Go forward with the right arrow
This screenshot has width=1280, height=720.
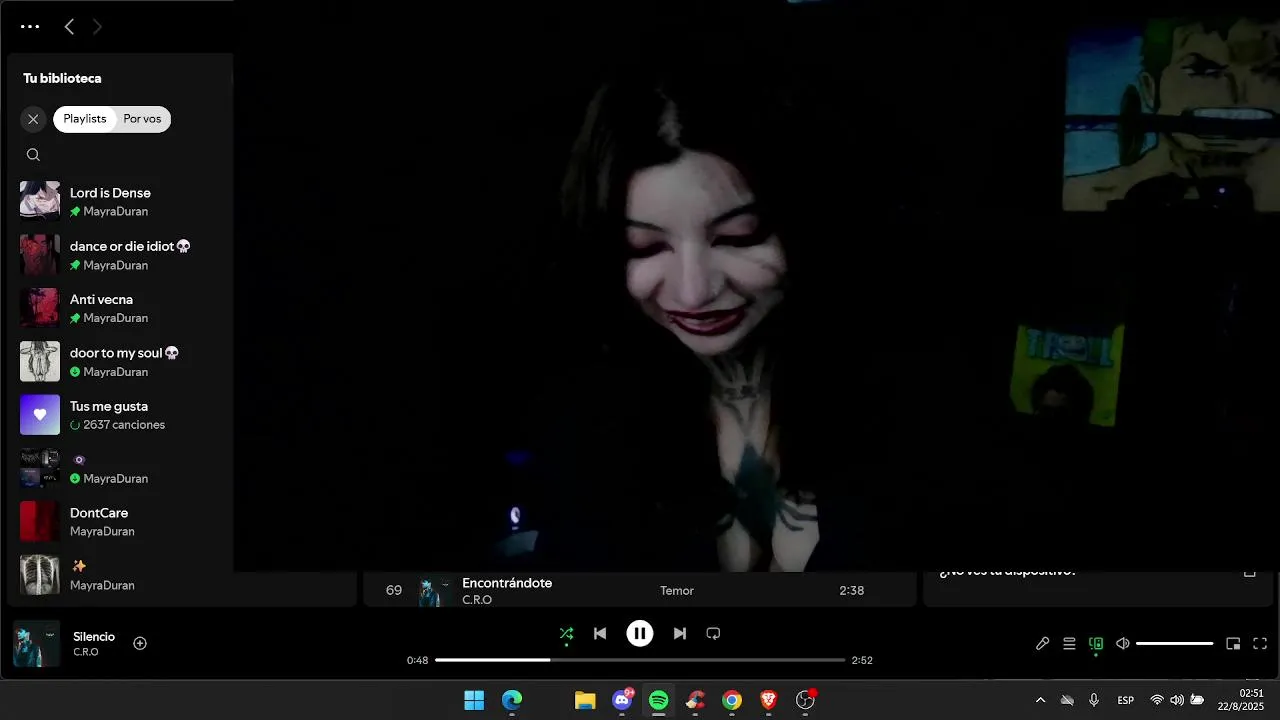97,27
